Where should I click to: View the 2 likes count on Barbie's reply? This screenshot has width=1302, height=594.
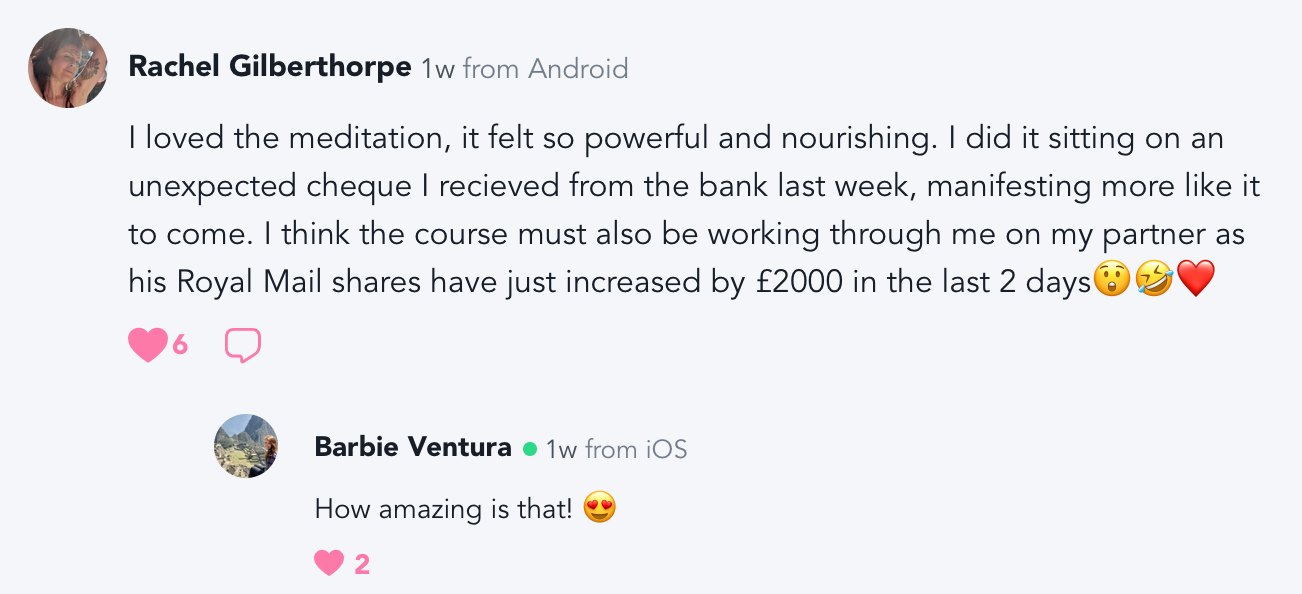click(362, 565)
